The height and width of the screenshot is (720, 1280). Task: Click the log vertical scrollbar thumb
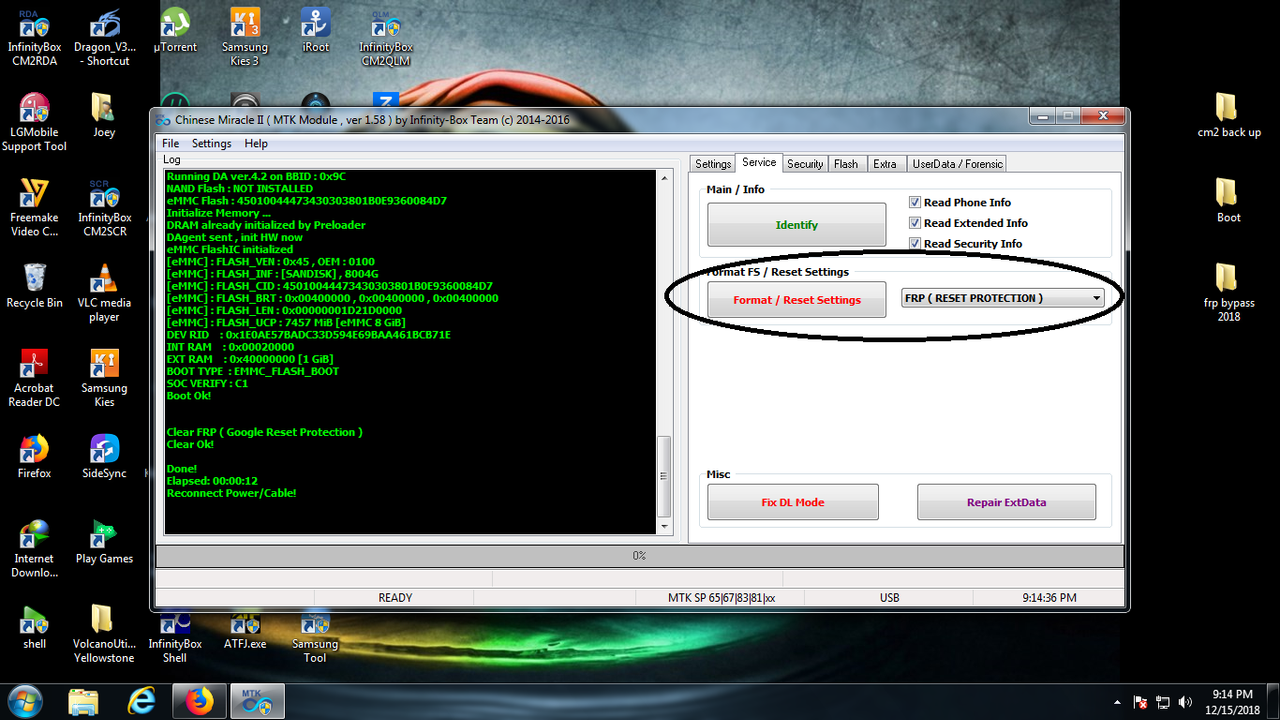coord(665,475)
